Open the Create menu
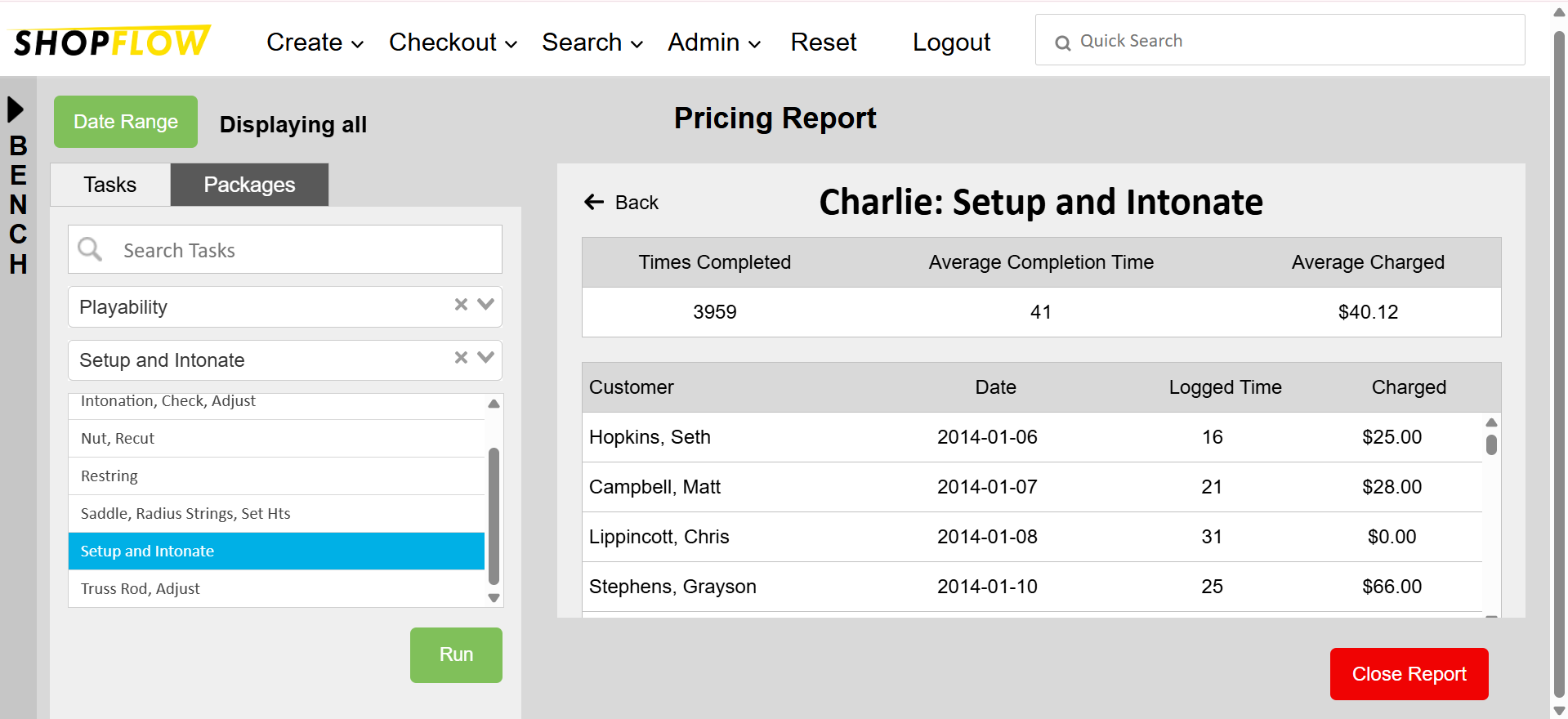1568x719 pixels. [x=315, y=42]
